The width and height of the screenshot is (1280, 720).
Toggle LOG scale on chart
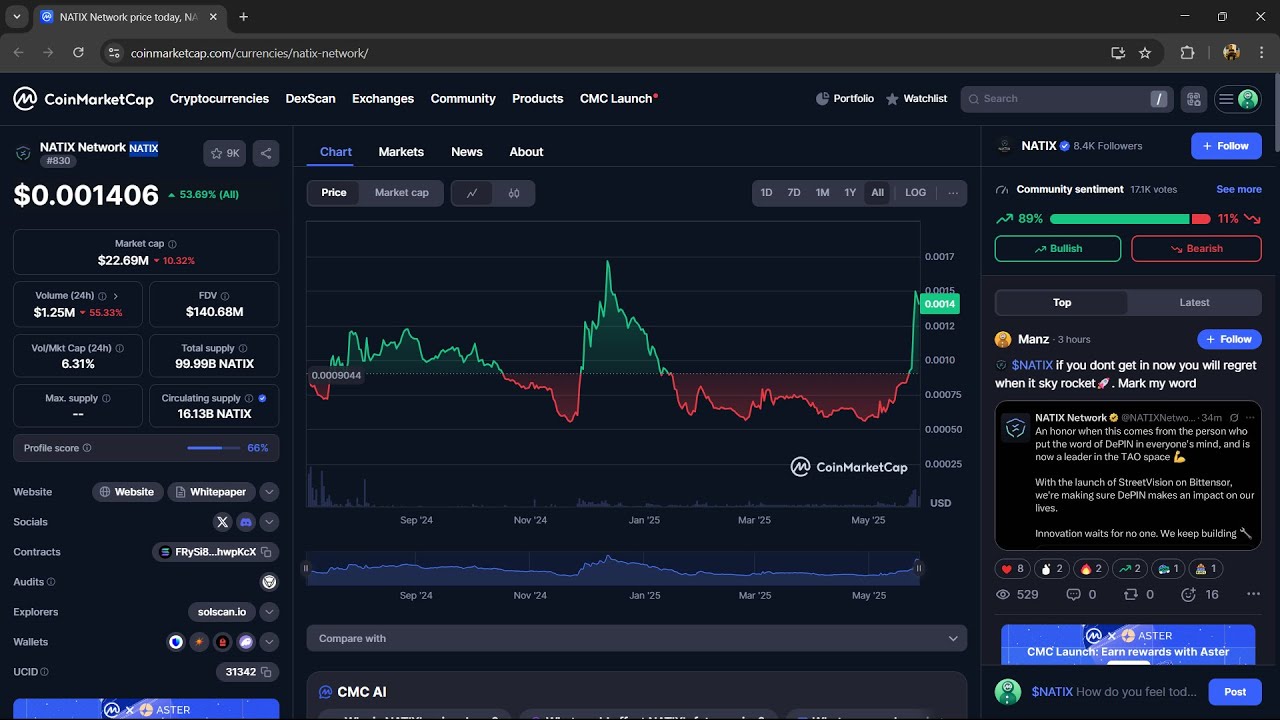tap(916, 193)
